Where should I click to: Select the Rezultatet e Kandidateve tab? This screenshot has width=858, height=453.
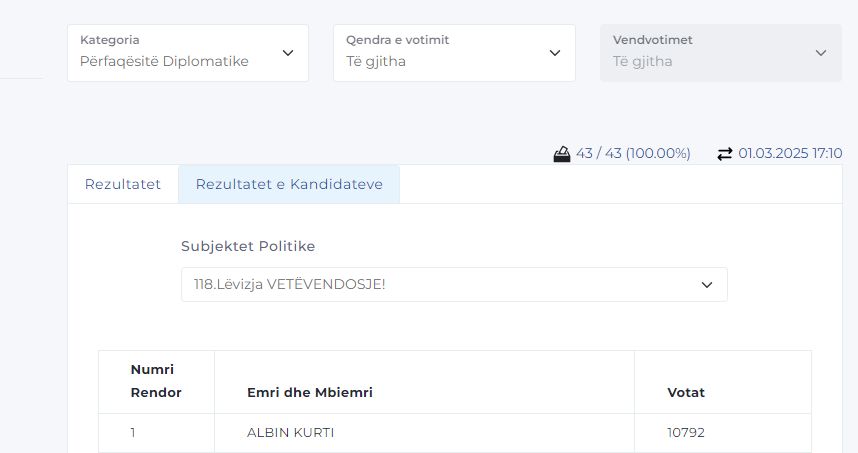coord(289,185)
